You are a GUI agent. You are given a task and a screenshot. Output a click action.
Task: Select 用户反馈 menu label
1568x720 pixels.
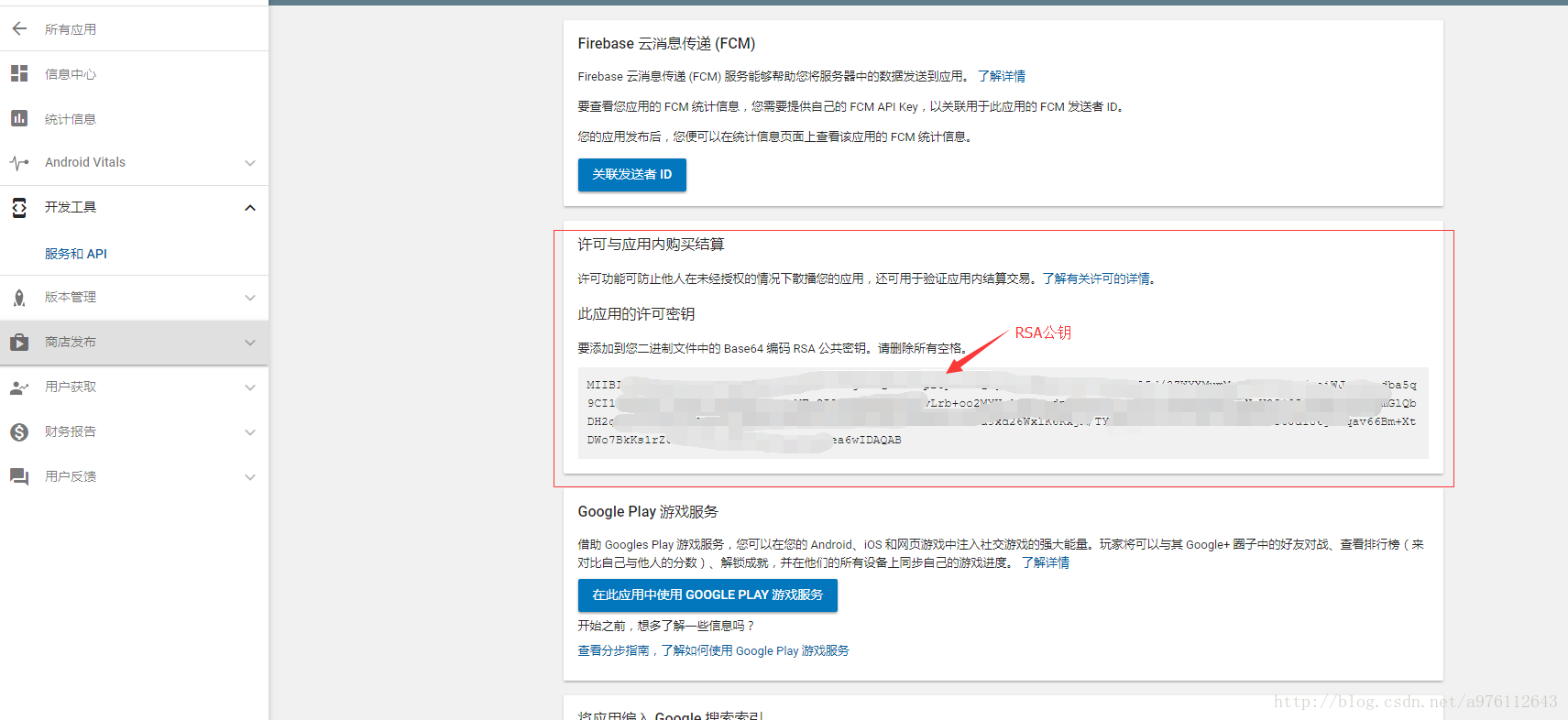pyautogui.click(x=71, y=476)
